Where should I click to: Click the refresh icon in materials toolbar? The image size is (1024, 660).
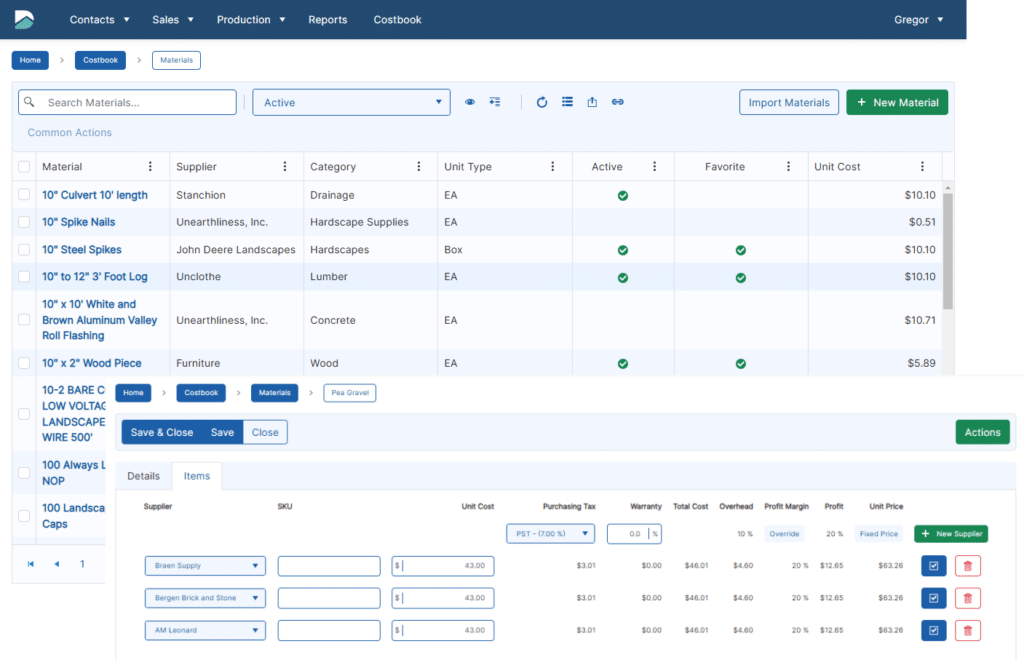point(542,102)
